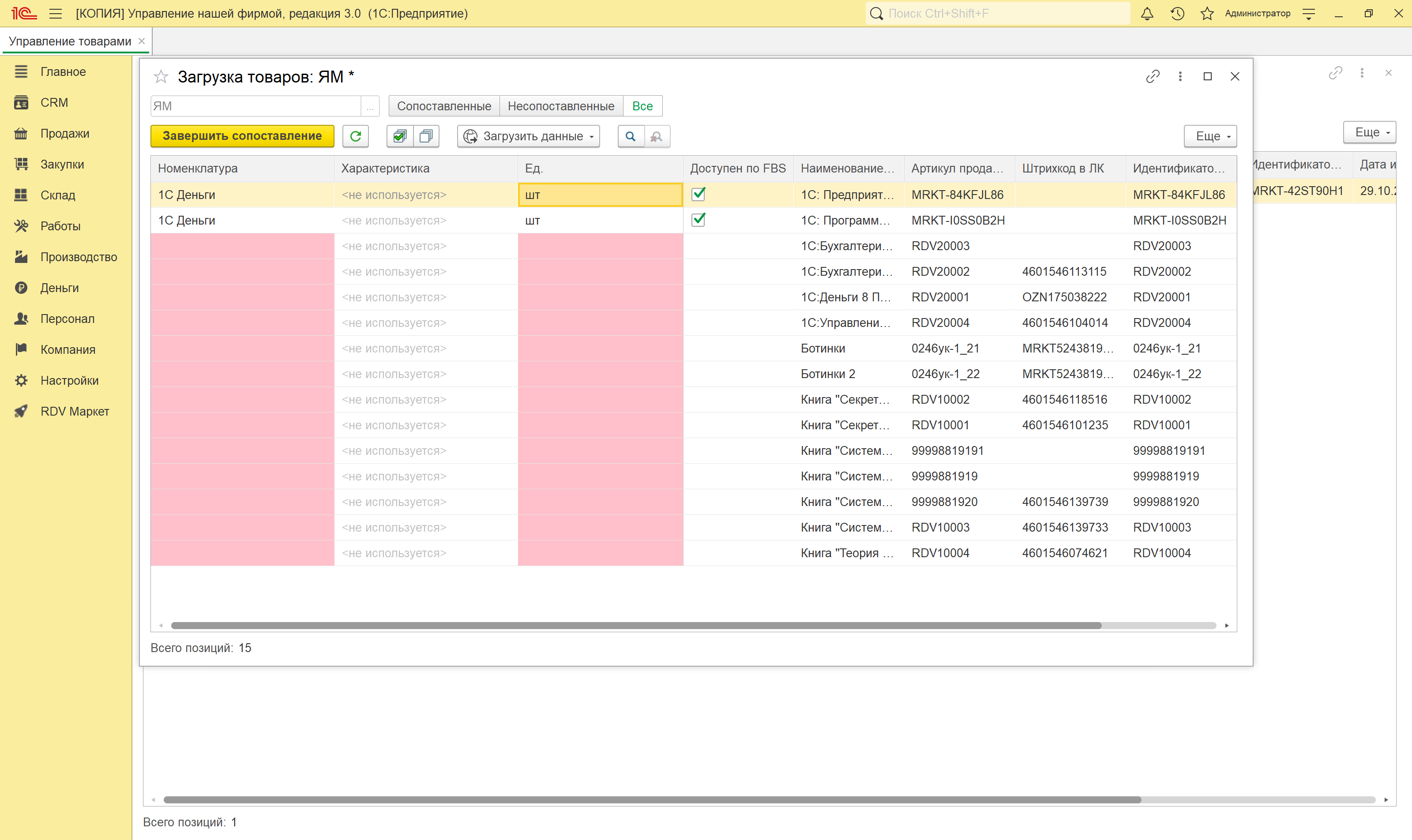Image resolution: width=1412 pixels, height=840 pixels.
Task: Click the uncheck all rows icon
Action: [x=426, y=136]
